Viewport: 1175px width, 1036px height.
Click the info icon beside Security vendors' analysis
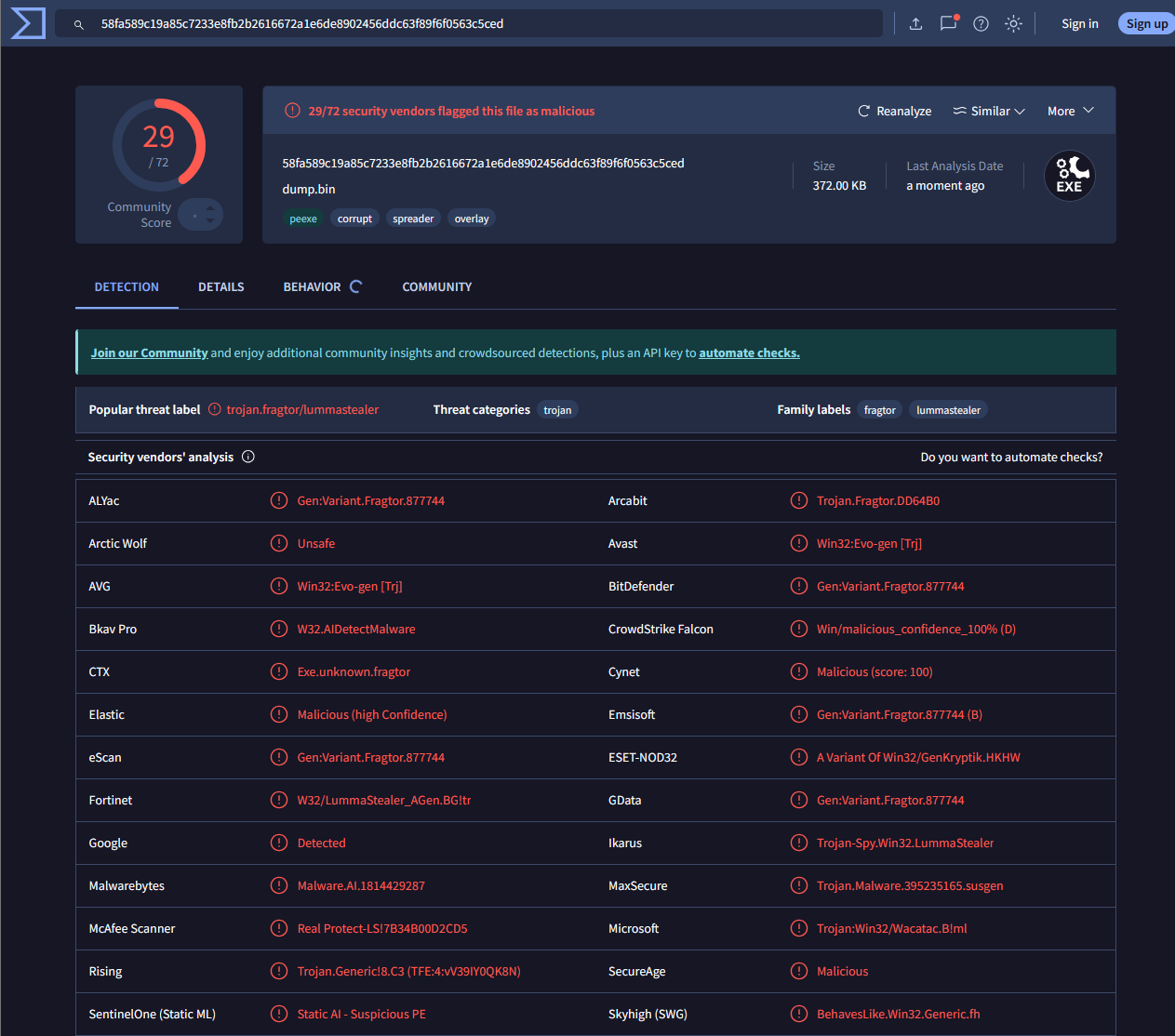tap(248, 457)
